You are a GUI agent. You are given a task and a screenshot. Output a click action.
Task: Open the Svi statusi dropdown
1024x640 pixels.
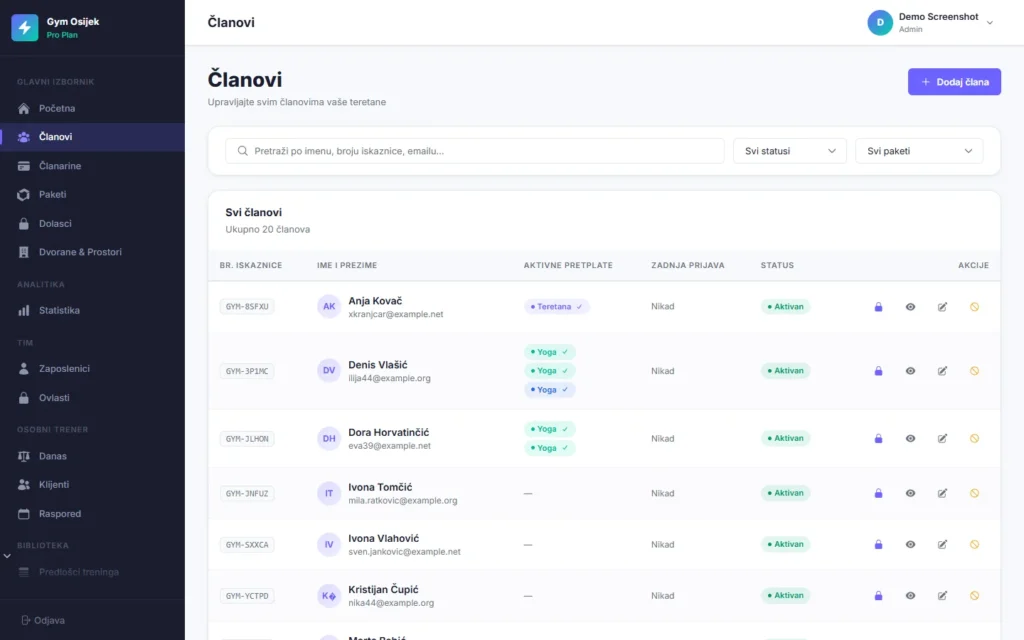pyautogui.click(x=790, y=151)
